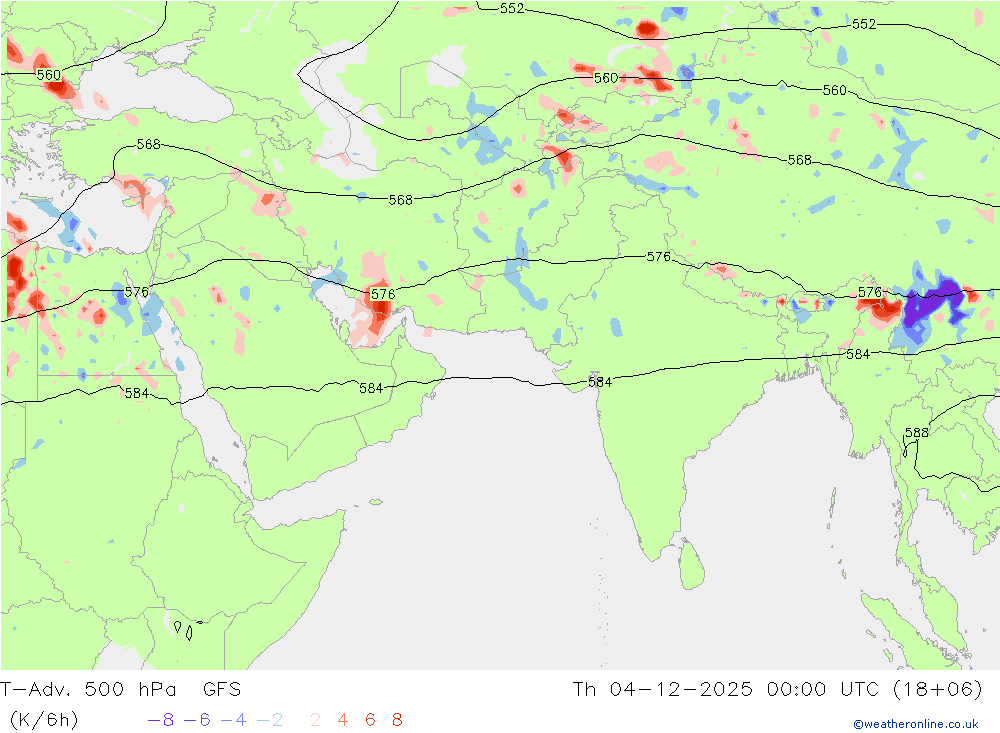Click the legend value 4
Viewport: 1000px width, 733px height.
(342, 720)
